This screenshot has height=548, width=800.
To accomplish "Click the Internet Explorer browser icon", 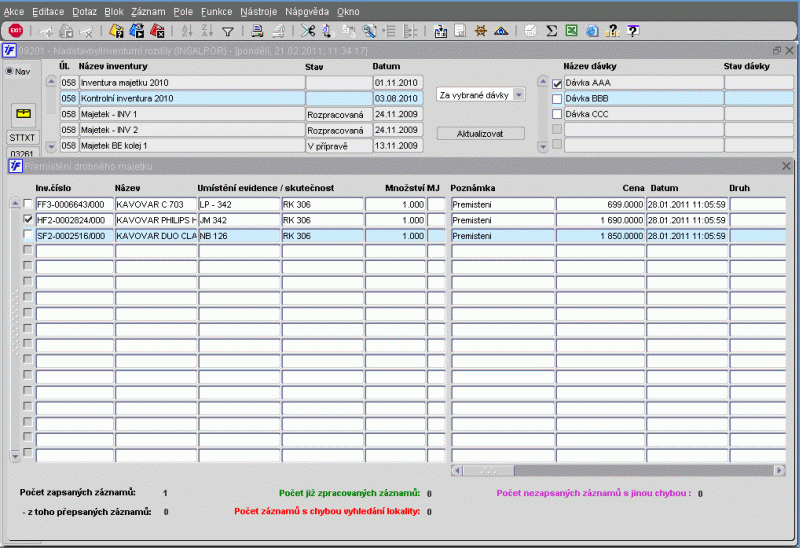I will click(x=592, y=31).
